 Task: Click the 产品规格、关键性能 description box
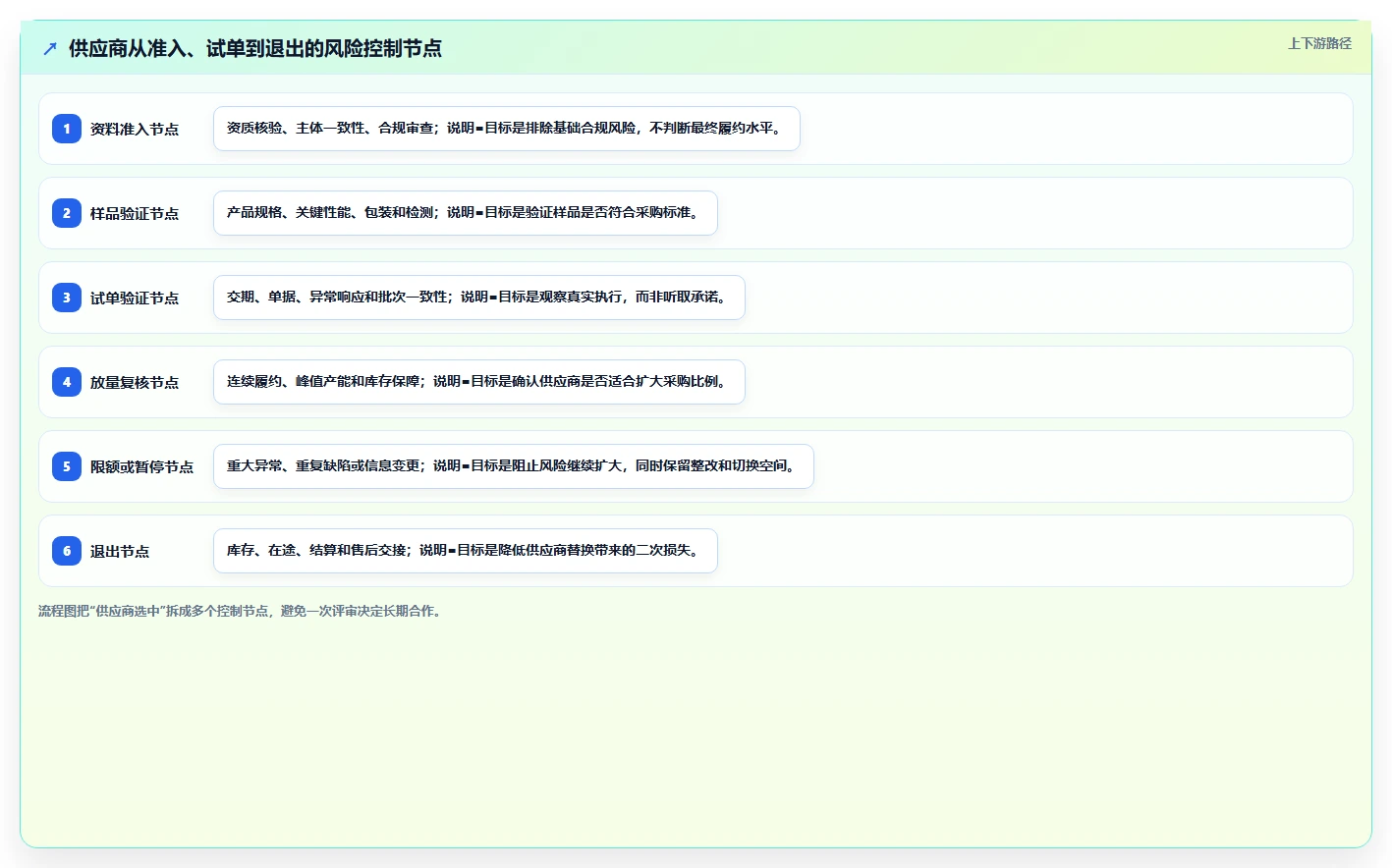pyautogui.click(x=466, y=213)
